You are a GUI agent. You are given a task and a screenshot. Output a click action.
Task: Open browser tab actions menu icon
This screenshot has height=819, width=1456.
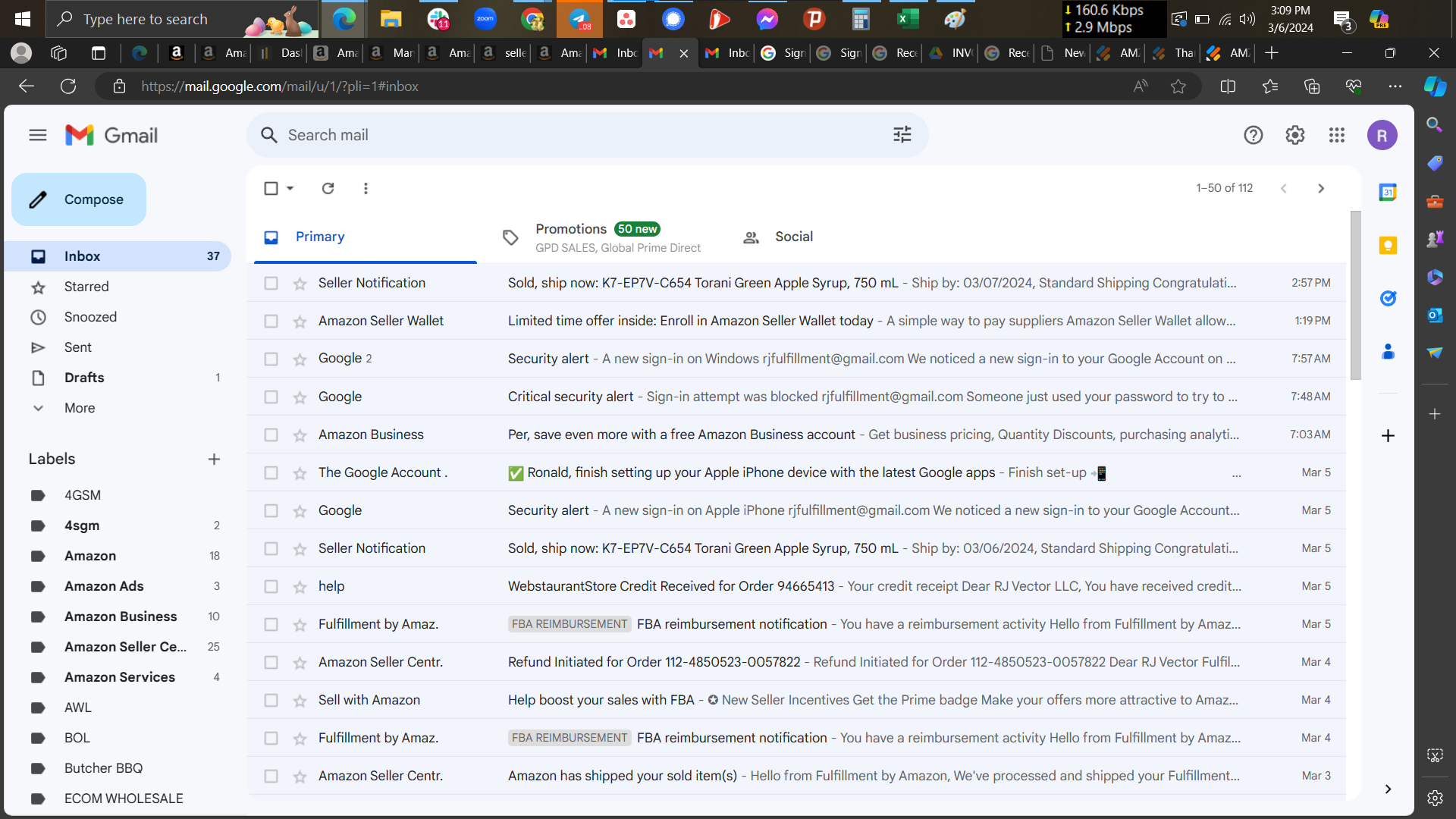pyautogui.click(x=99, y=53)
